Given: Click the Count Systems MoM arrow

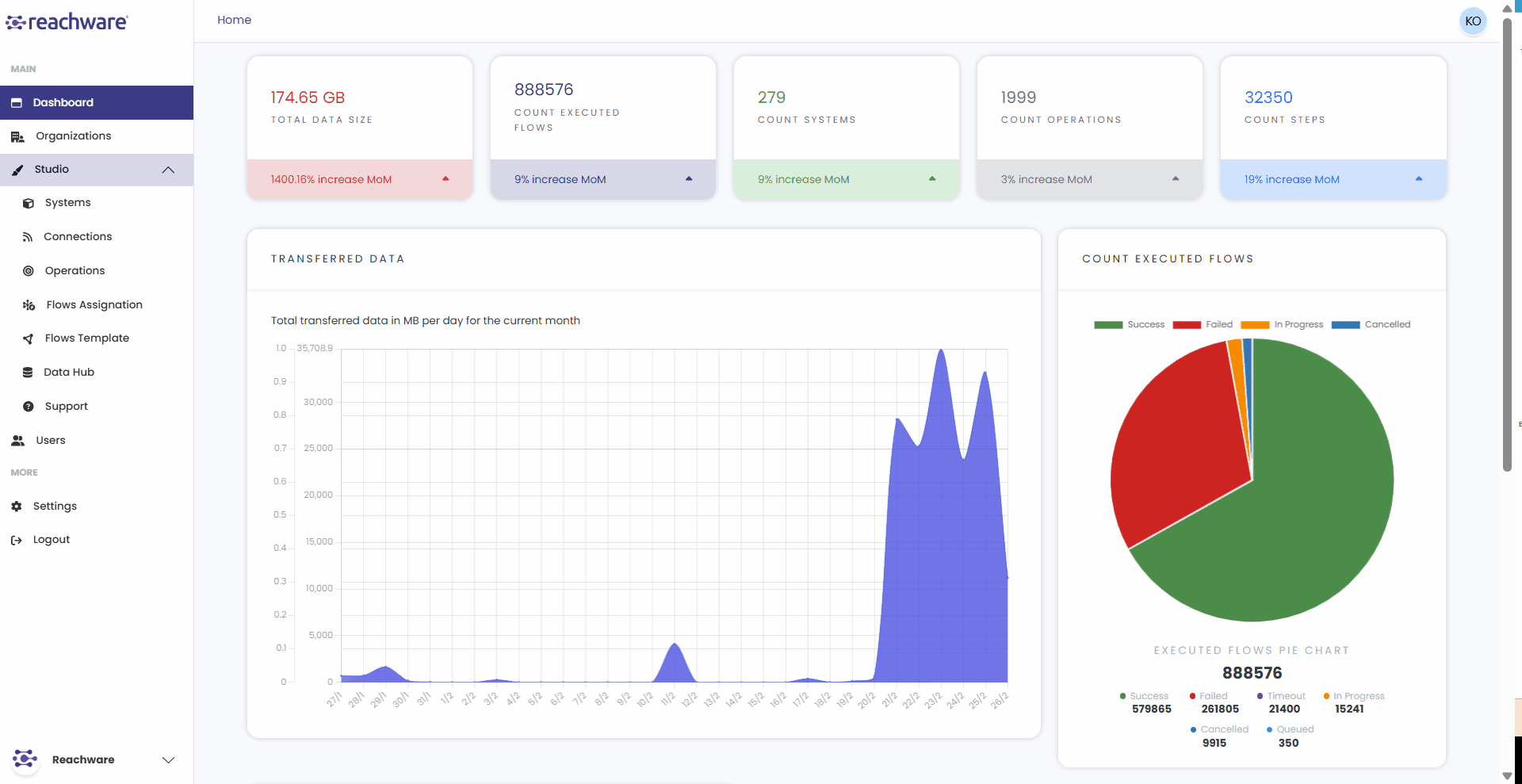Looking at the screenshot, I should coord(932,179).
